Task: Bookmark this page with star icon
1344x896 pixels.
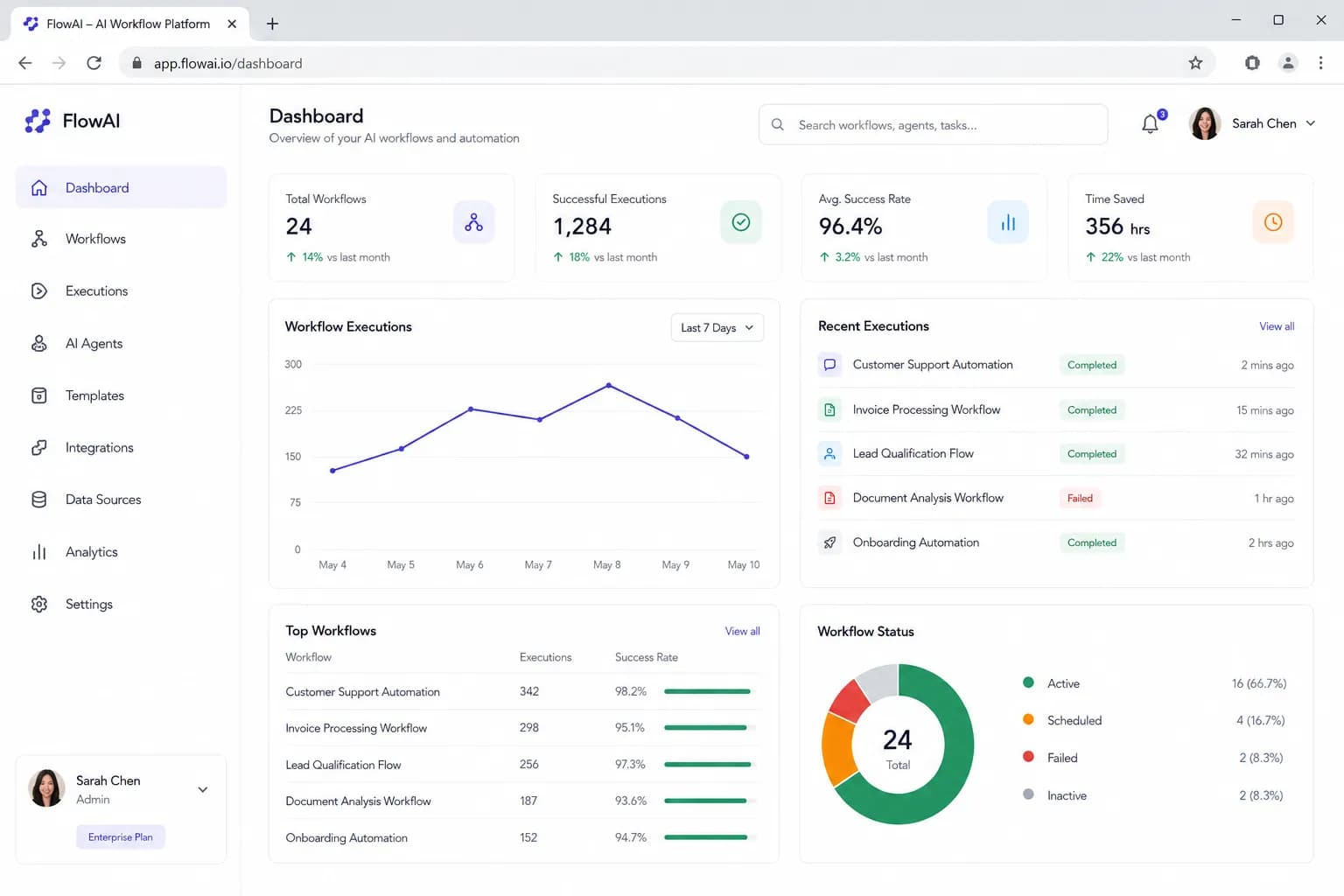Action: point(1195,63)
